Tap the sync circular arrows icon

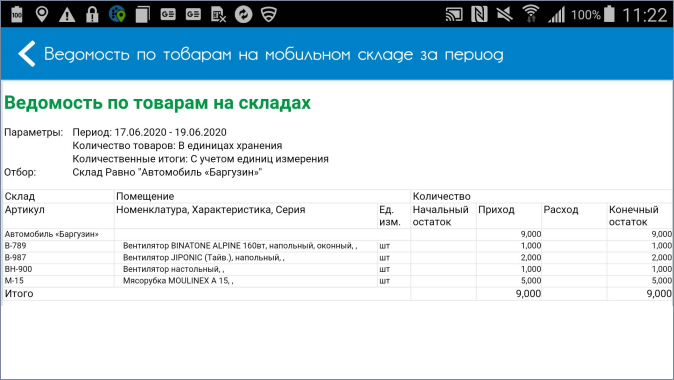[243, 15]
